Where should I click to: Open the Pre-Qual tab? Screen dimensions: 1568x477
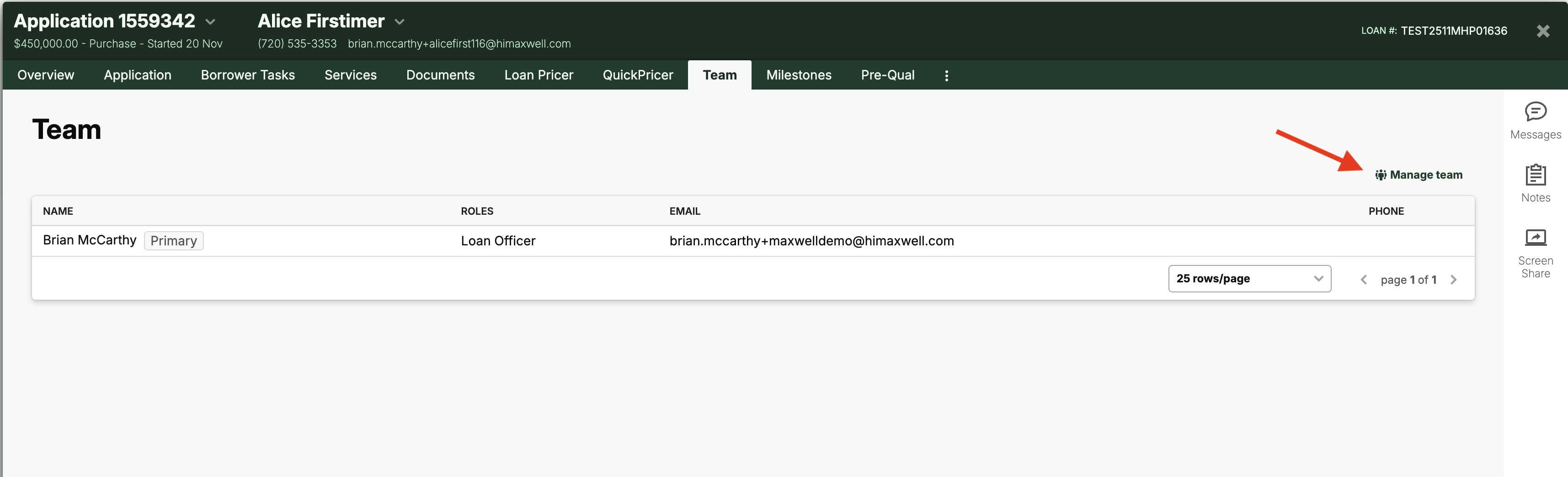pos(887,75)
